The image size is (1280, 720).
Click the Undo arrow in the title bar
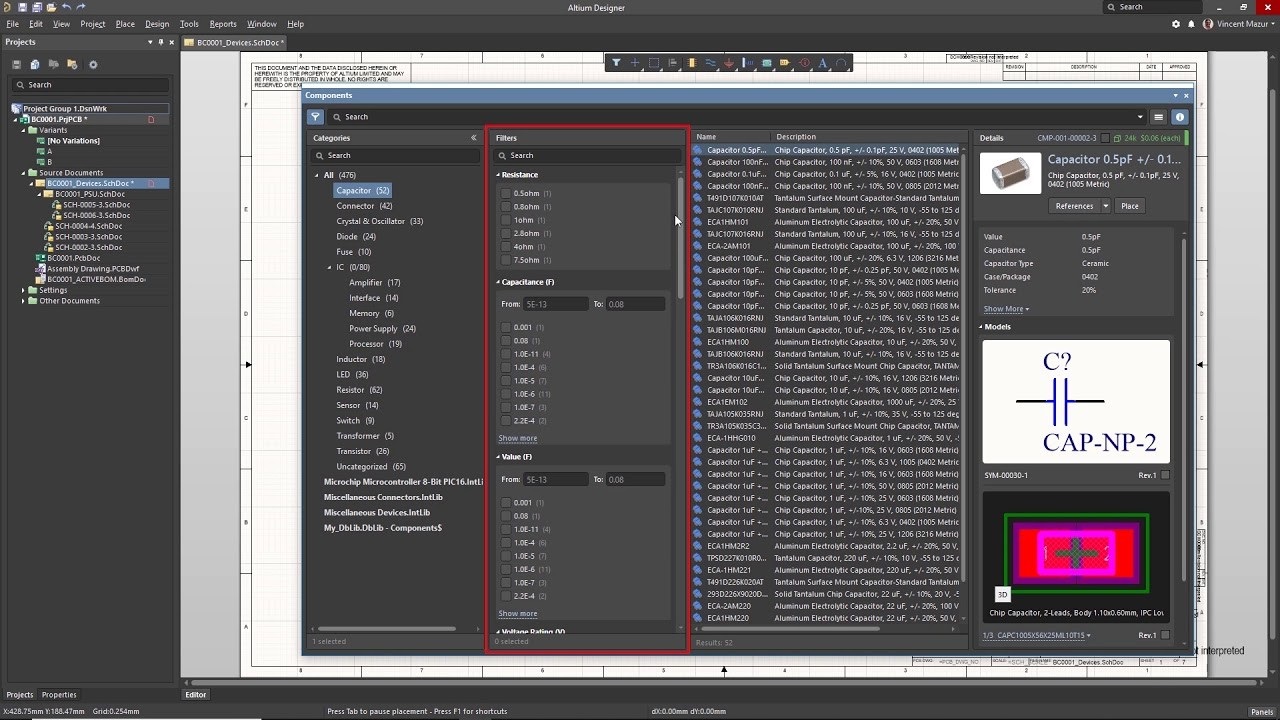point(66,7)
